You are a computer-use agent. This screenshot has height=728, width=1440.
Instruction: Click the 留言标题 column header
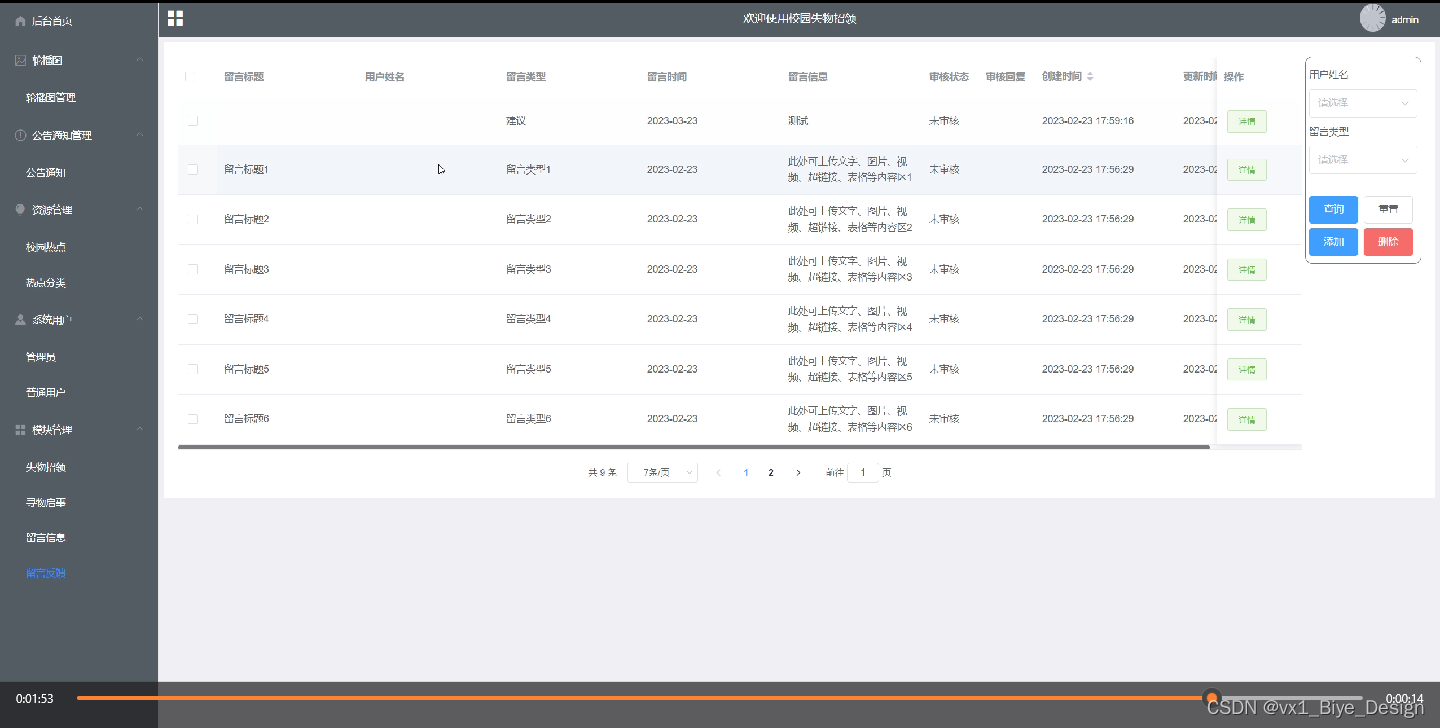click(244, 77)
